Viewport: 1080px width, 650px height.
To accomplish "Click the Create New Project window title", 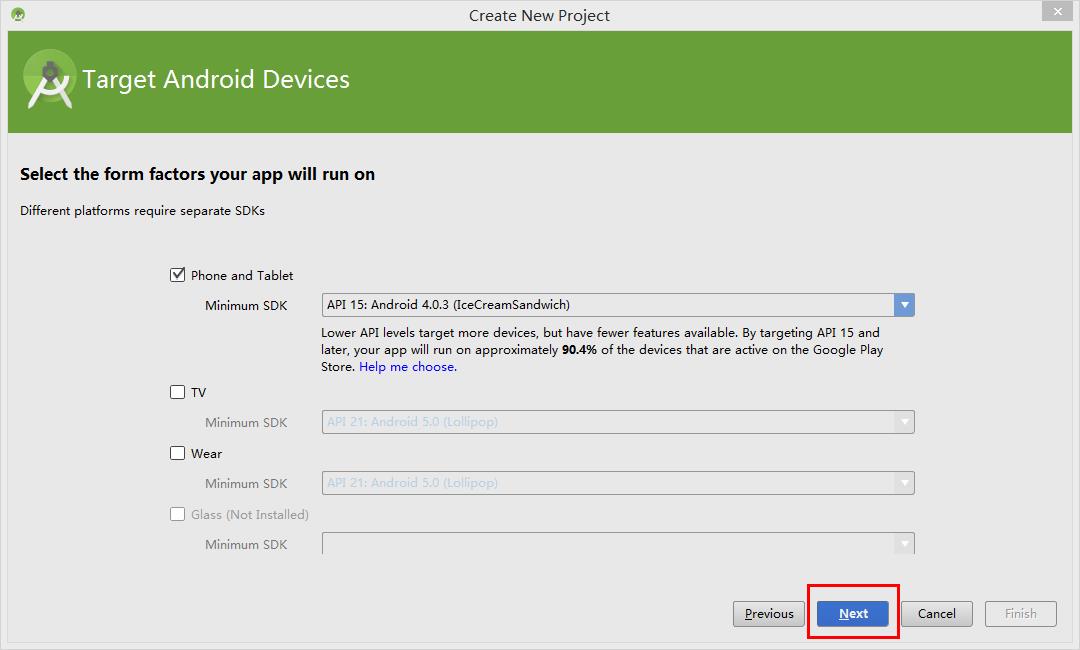I will coord(539,15).
